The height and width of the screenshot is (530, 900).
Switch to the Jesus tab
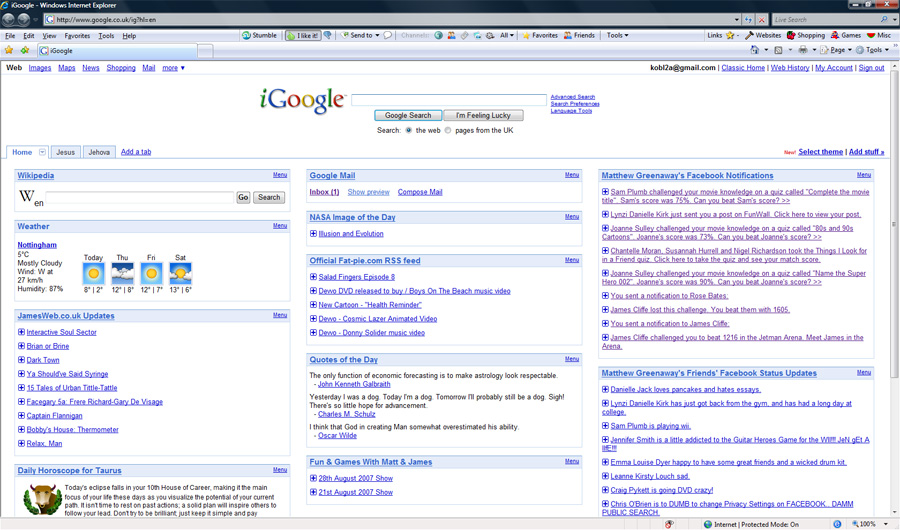65,152
